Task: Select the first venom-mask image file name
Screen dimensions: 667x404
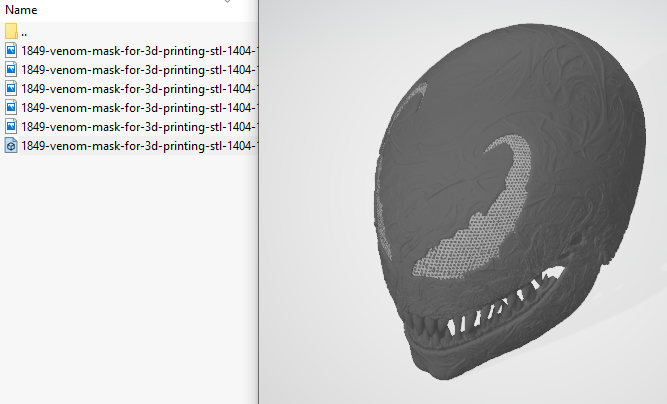Action: 139,51
